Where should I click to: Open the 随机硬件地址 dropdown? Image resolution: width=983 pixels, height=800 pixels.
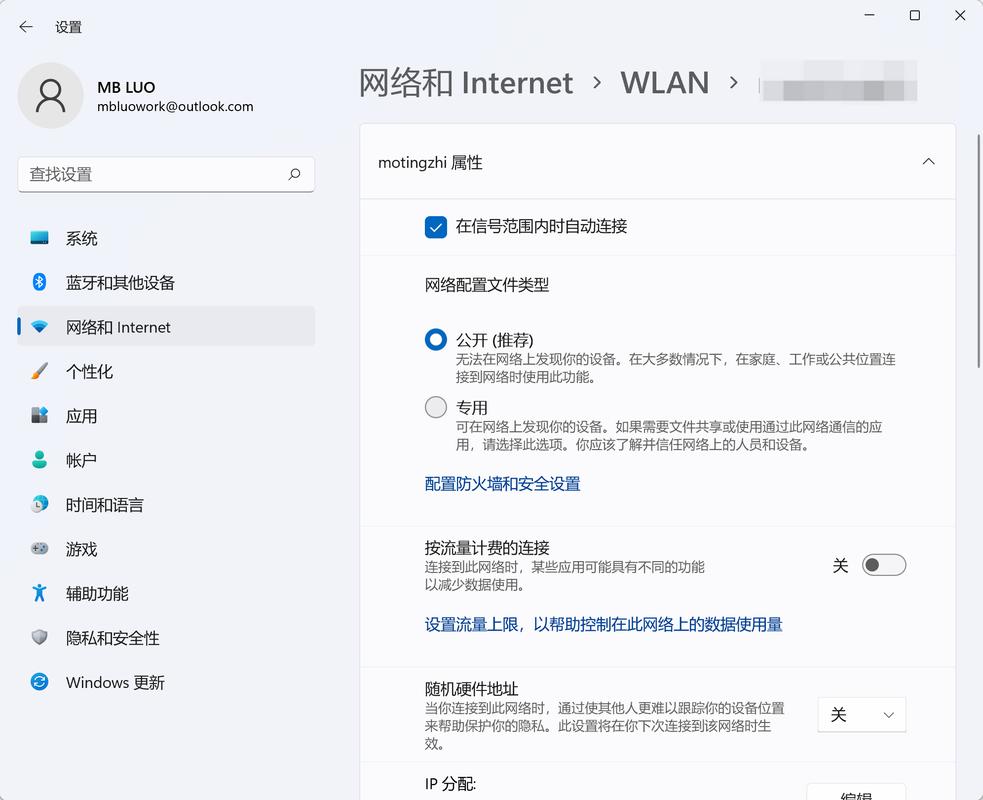(861, 715)
